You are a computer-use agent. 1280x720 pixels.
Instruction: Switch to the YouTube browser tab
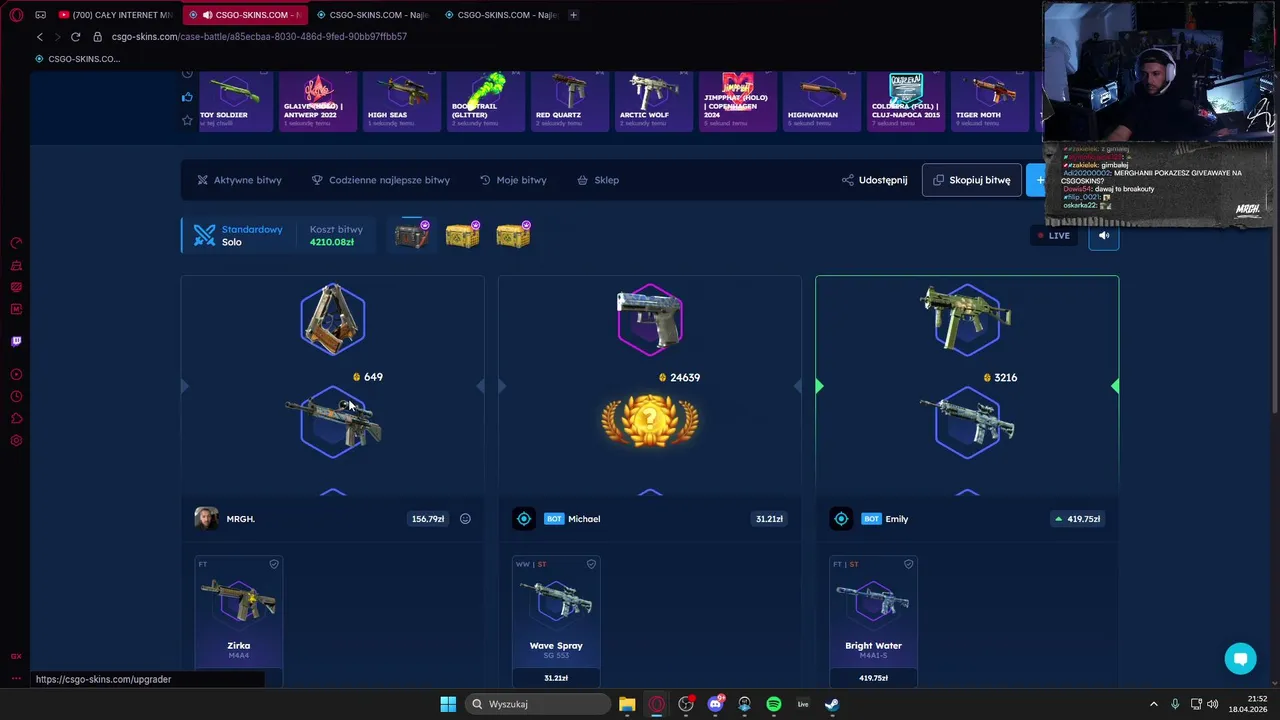(115, 15)
